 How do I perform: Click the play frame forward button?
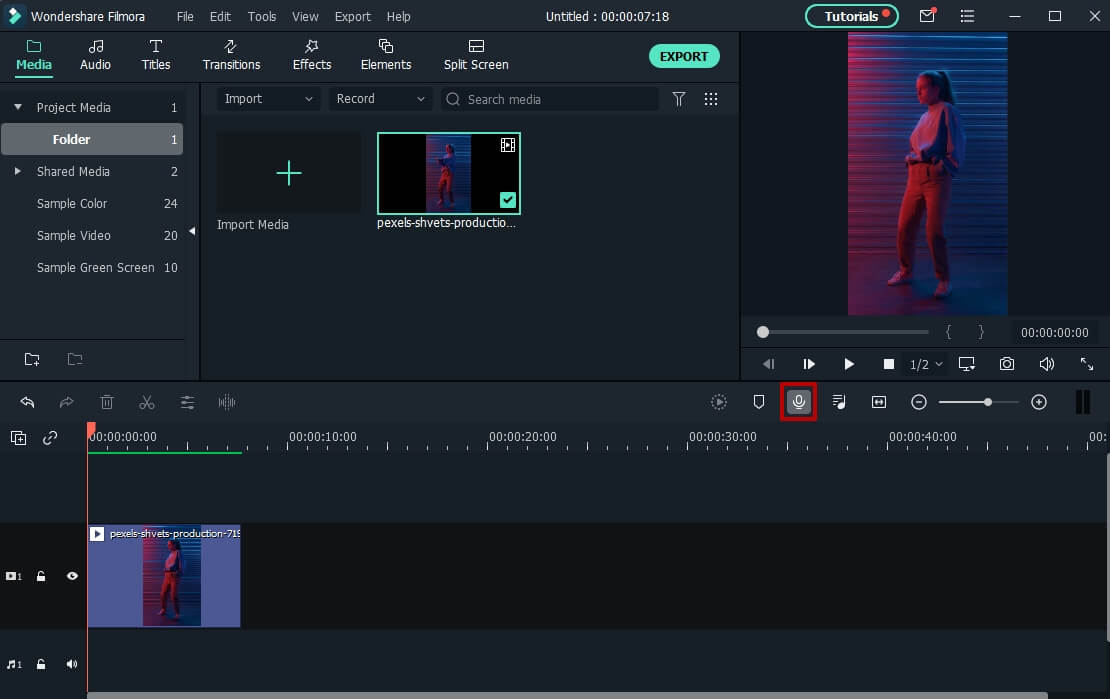click(808, 364)
